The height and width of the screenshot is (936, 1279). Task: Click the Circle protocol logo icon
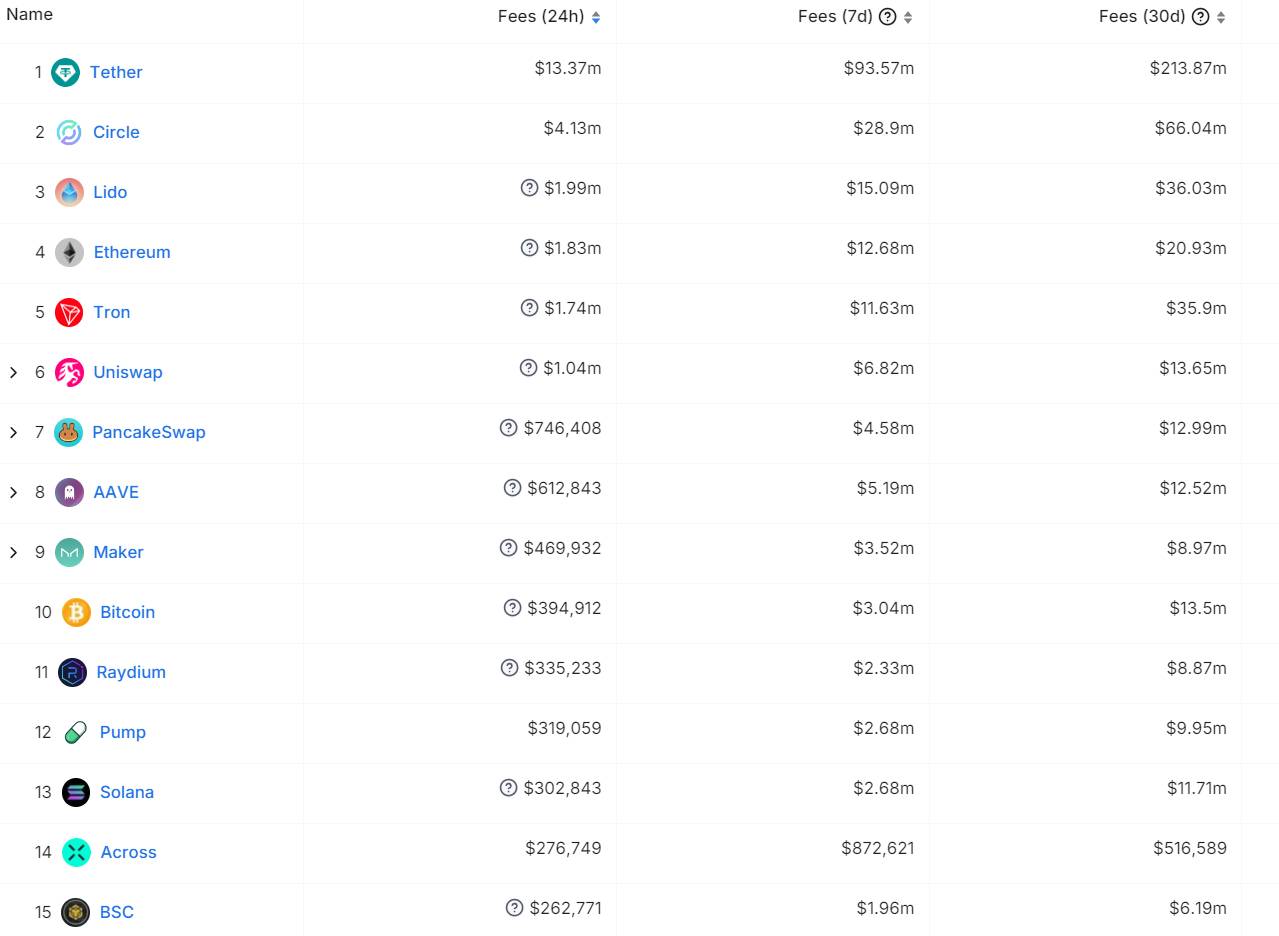(x=69, y=132)
